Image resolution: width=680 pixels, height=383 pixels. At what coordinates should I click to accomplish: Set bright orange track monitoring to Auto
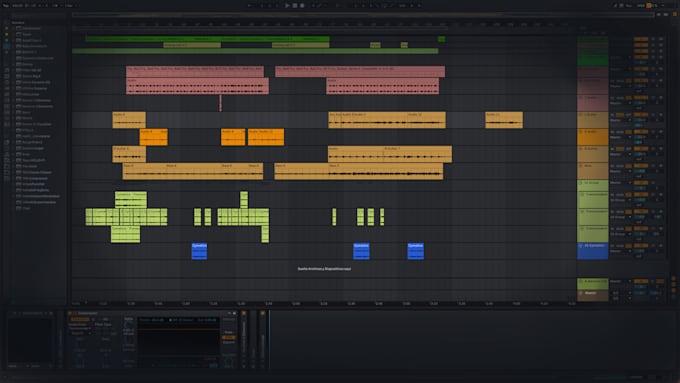click(621, 132)
